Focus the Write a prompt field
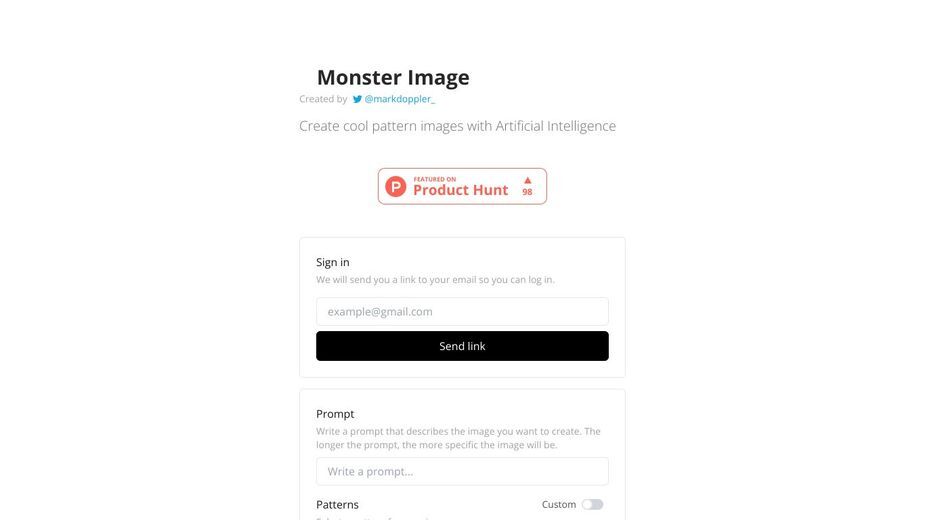 pos(462,472)
